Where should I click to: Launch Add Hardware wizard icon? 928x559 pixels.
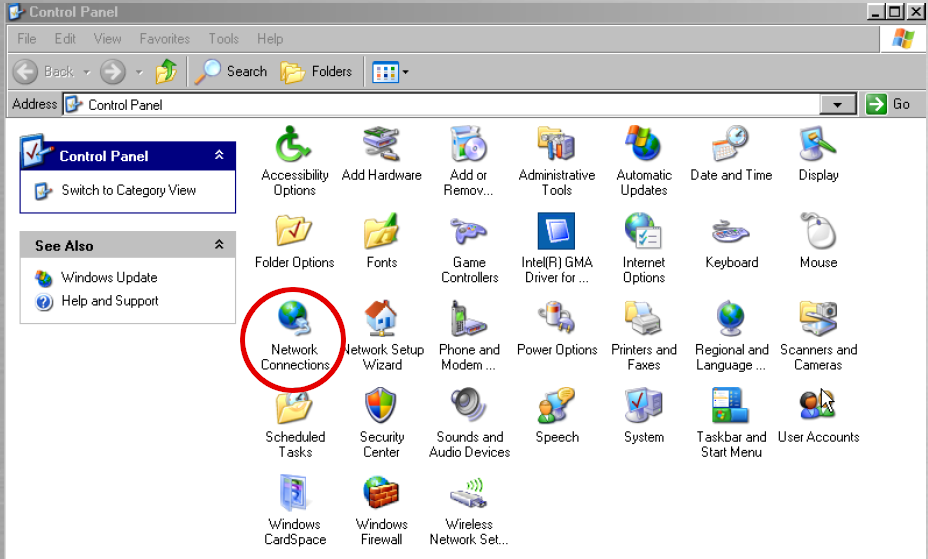pos(381,146)
